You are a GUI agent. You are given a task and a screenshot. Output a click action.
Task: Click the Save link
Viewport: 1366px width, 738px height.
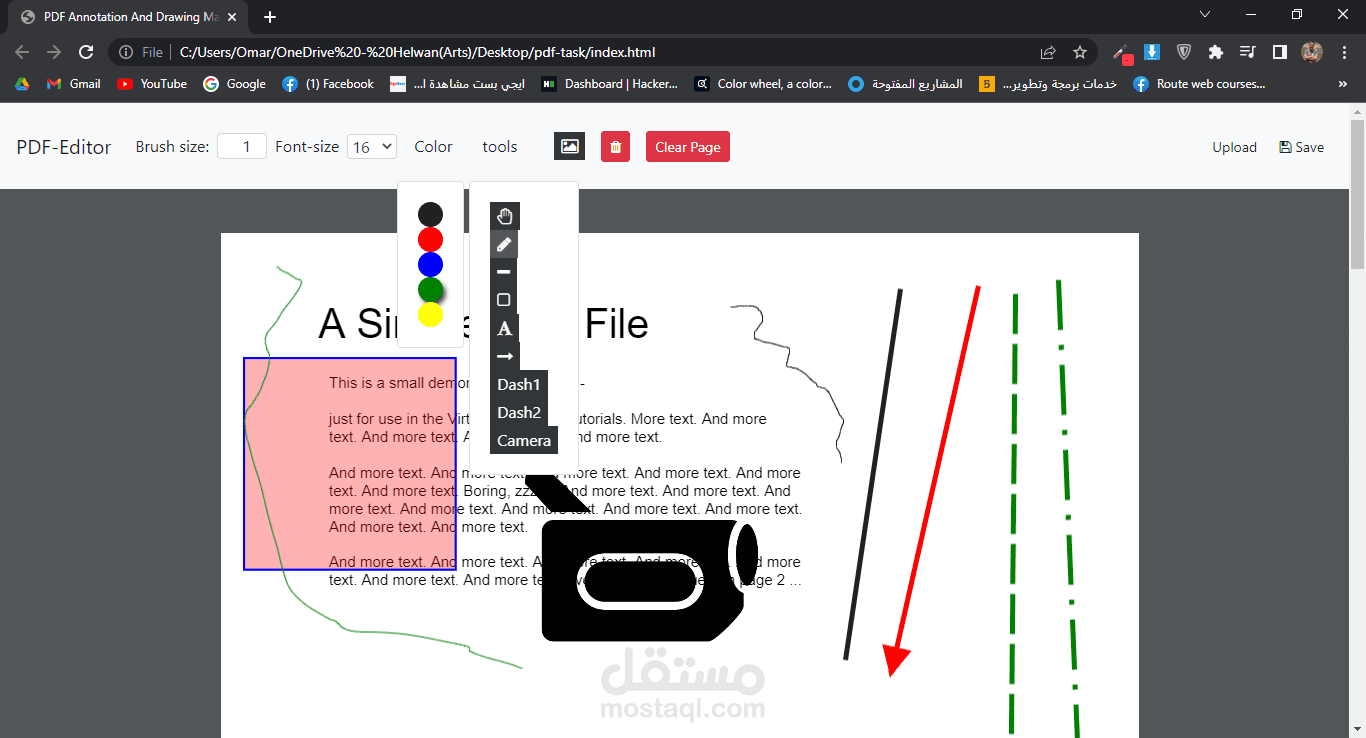point(1301,146)
